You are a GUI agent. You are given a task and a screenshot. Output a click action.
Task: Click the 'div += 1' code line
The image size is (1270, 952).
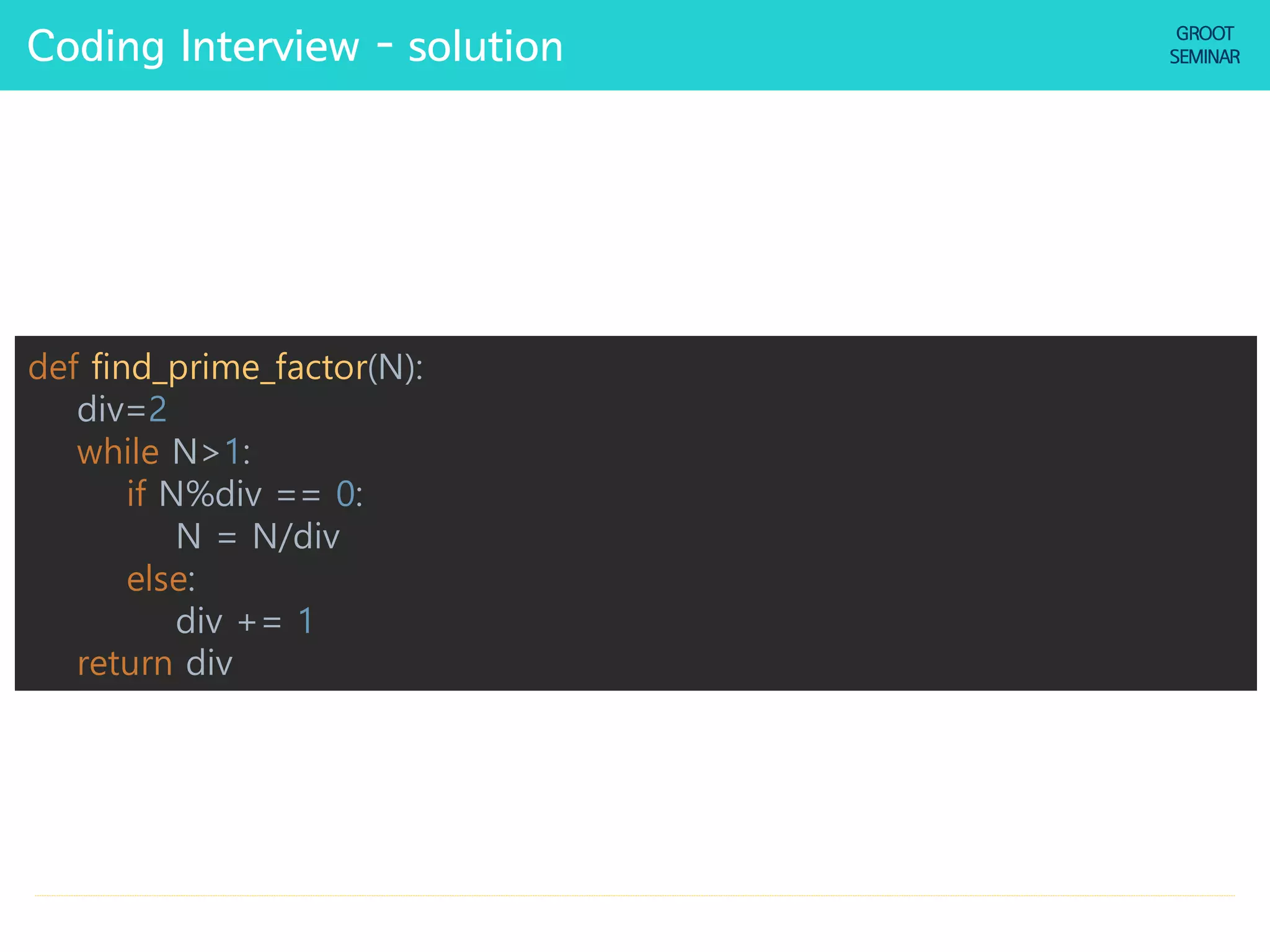245,621
